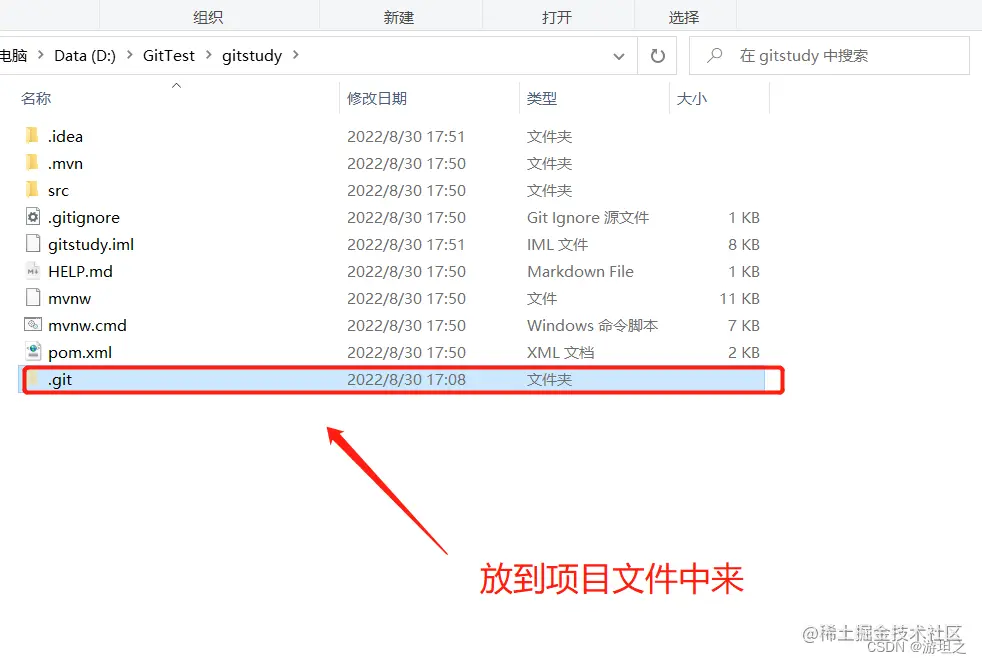Click the HELP.md markdown file icon
Image resolution: width=982 pixels, height=663 pixels.
tap(33, 271)
